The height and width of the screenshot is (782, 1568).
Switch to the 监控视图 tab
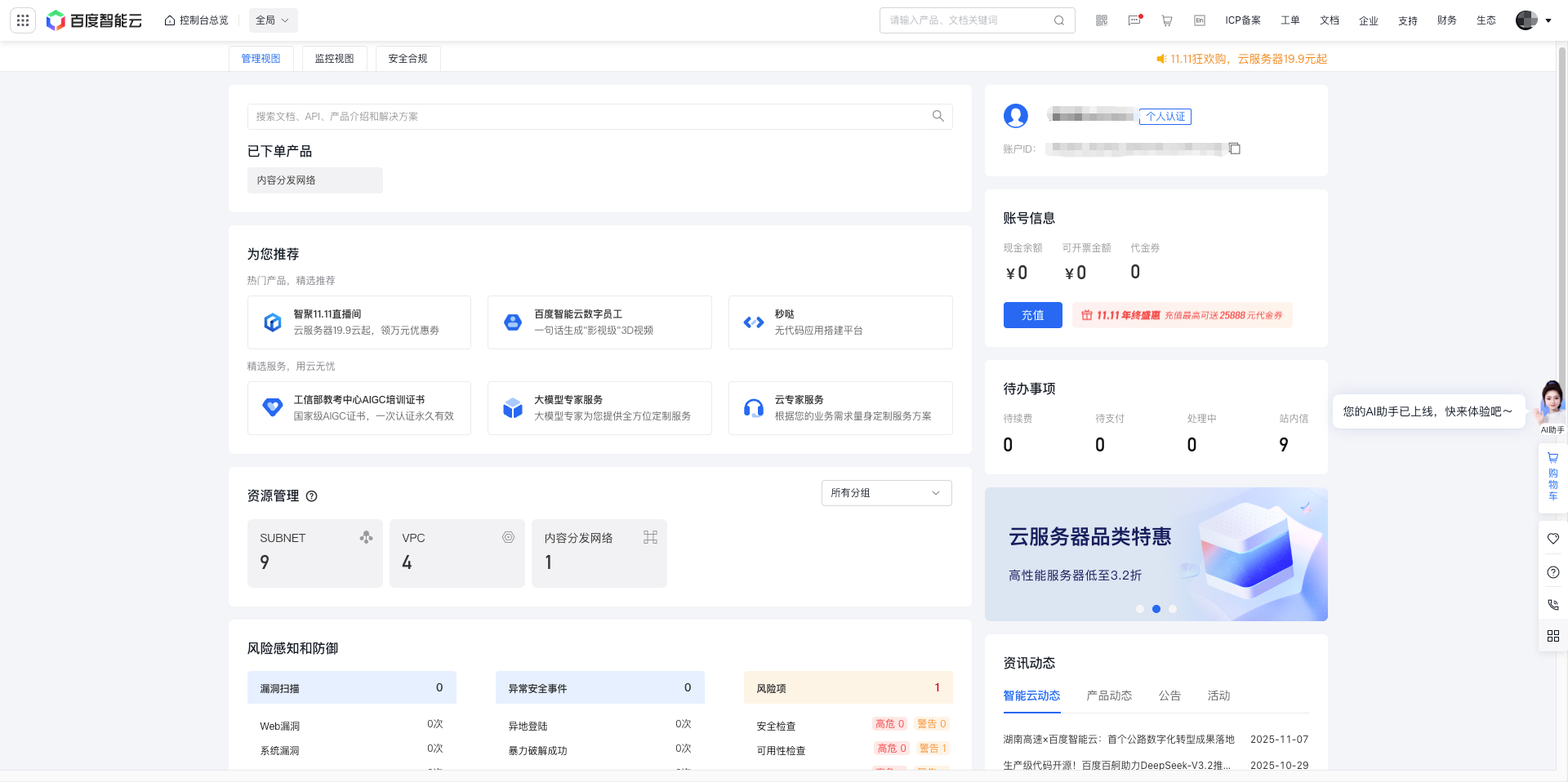click(x=334, y=58)
